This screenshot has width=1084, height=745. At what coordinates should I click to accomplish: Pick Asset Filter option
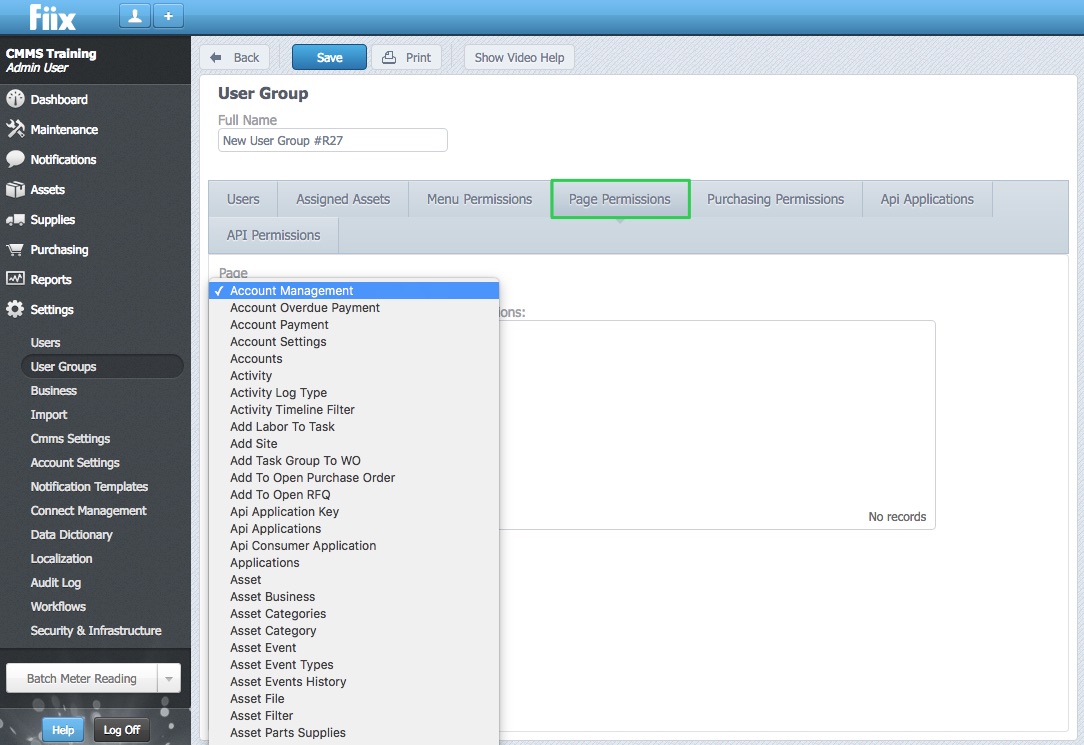click(354, 715)
